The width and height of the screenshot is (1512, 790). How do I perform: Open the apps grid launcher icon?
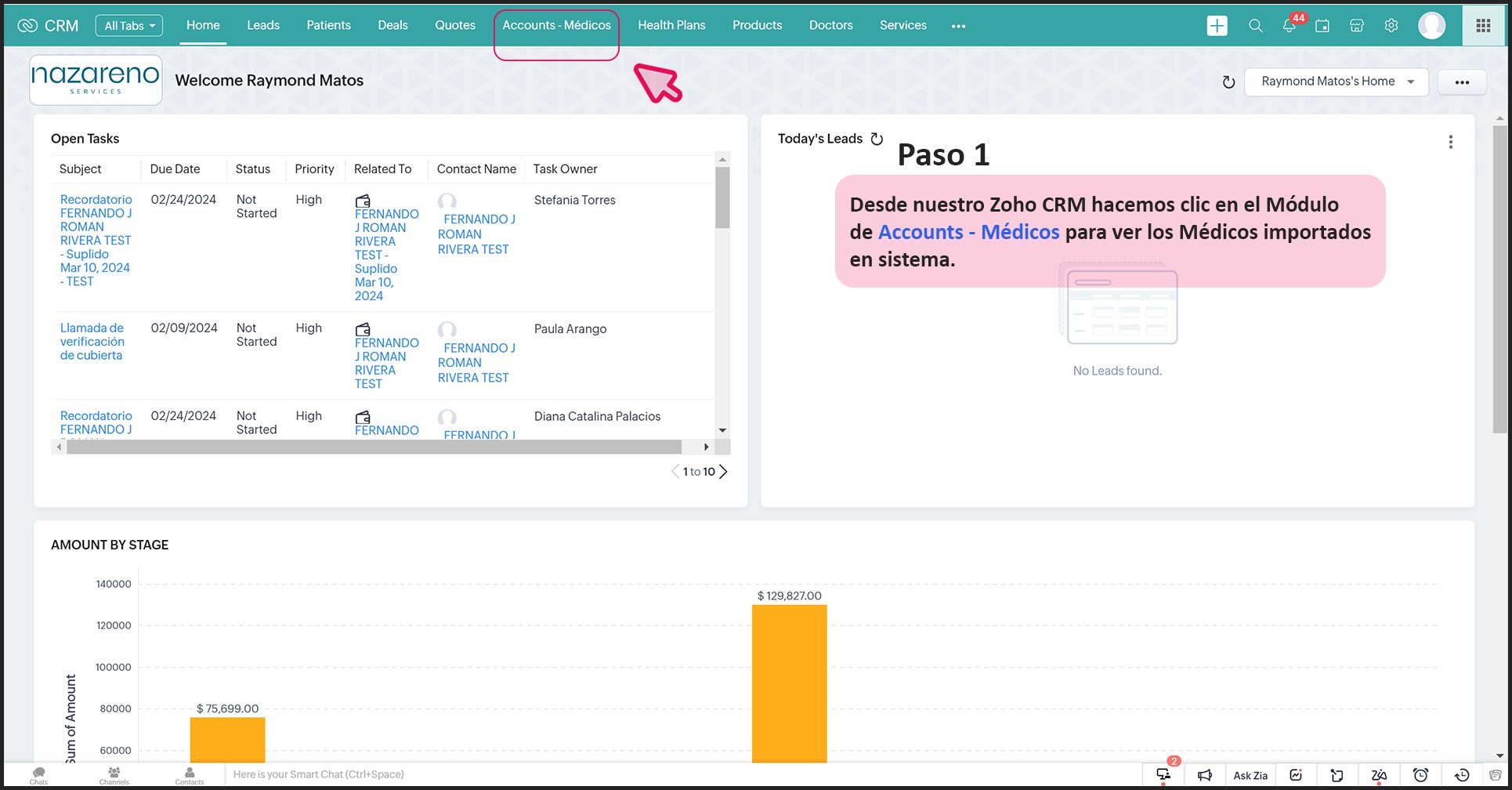click(x=1483, y=26)
